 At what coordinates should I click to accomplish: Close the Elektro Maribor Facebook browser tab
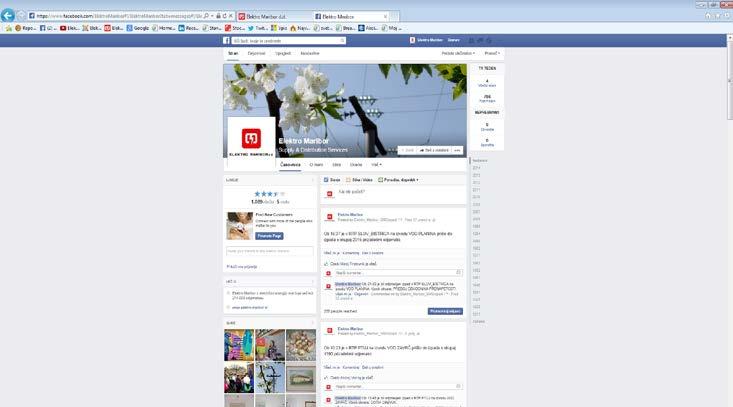tap(385, 16)
